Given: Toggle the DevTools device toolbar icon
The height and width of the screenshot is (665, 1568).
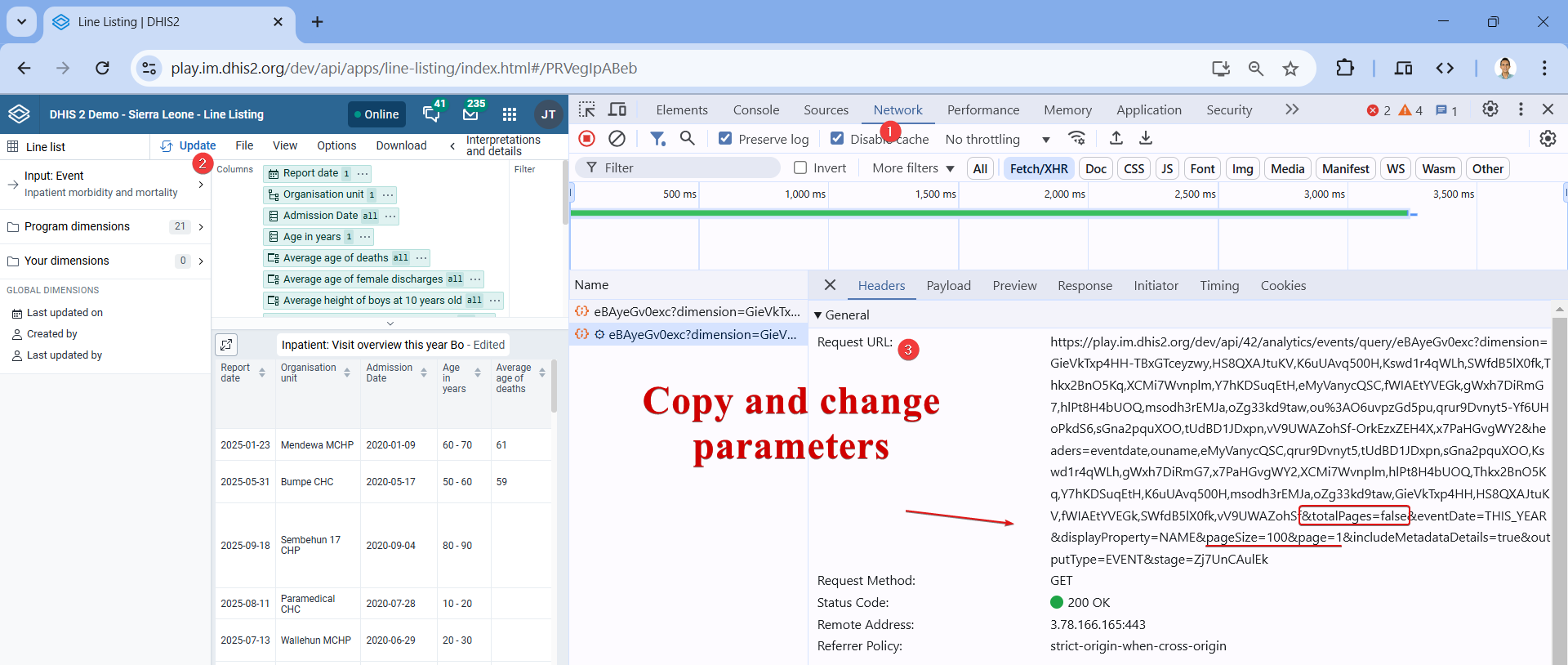Looking at the screenshot, I should point(617,109).
